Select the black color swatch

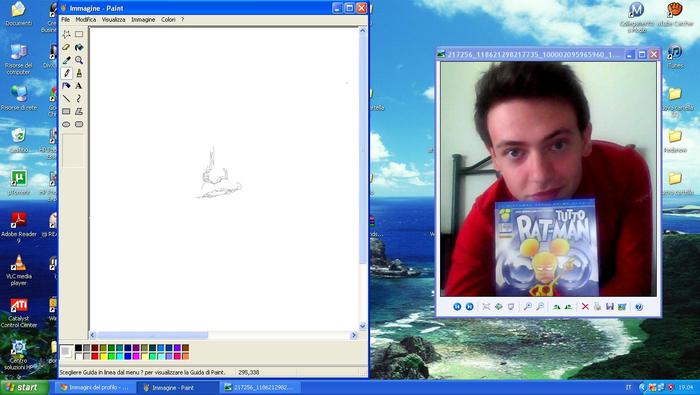(79, 348)
